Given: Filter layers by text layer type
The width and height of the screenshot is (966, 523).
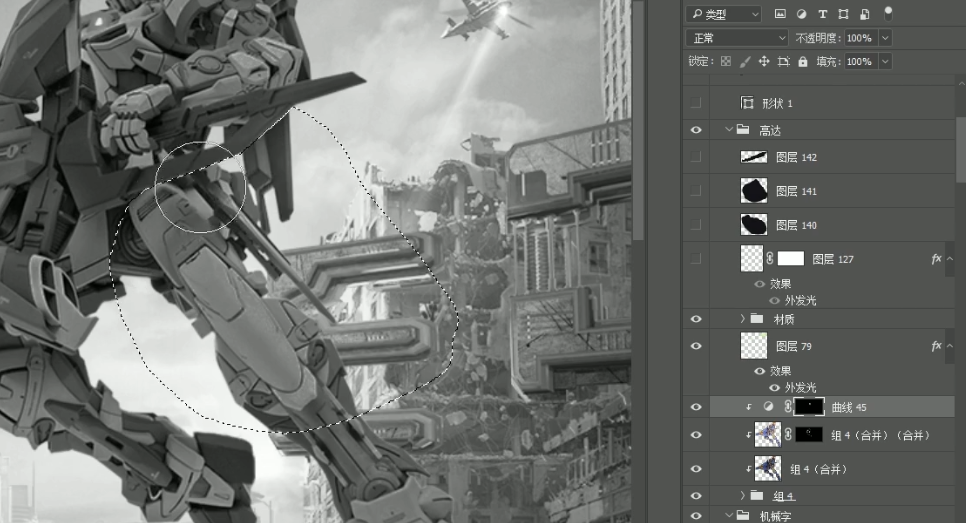Looking at the screenshot, I should coord(822,14).
